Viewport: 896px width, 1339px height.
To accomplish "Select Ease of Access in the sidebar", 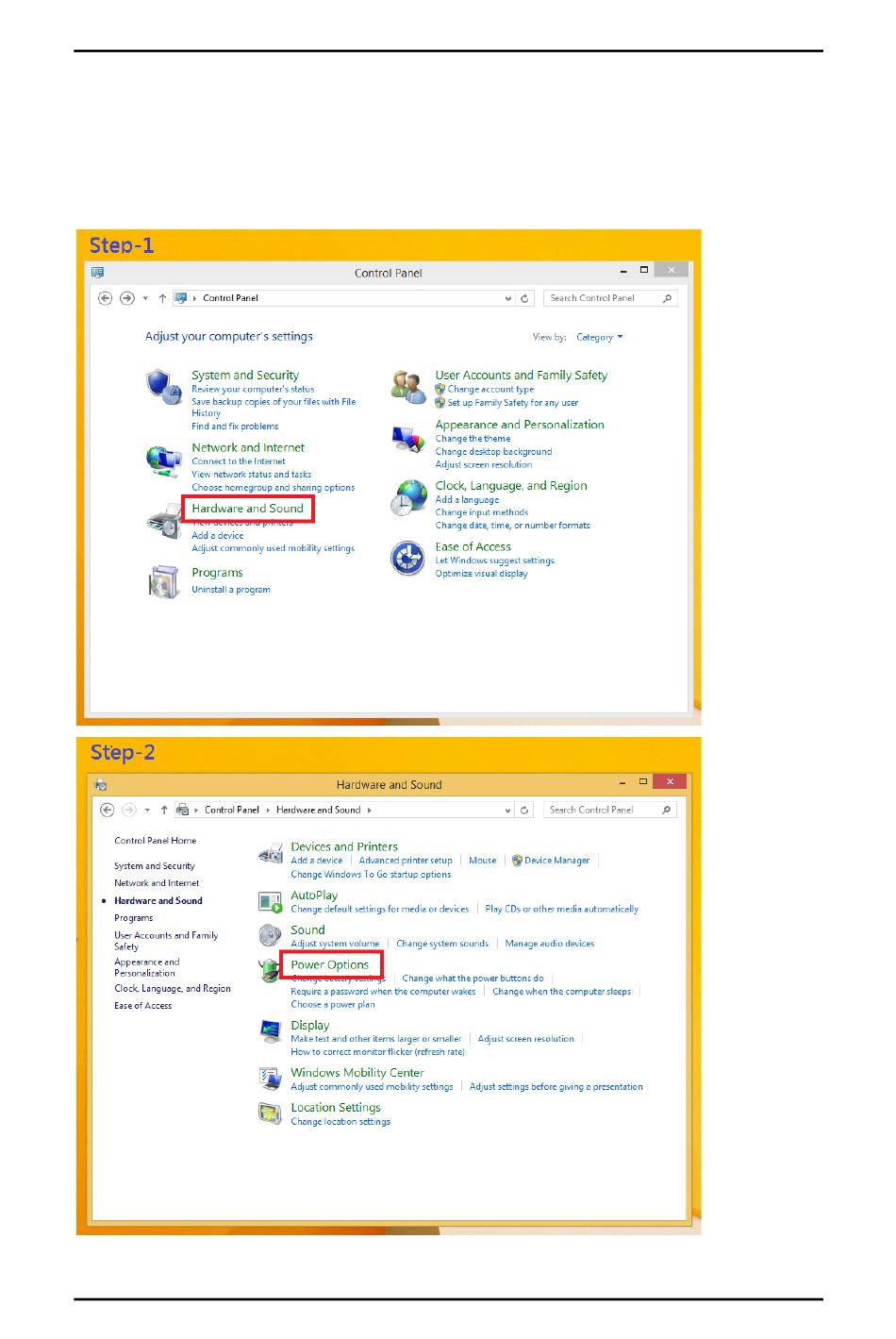I will click(x=143, y=1006).
